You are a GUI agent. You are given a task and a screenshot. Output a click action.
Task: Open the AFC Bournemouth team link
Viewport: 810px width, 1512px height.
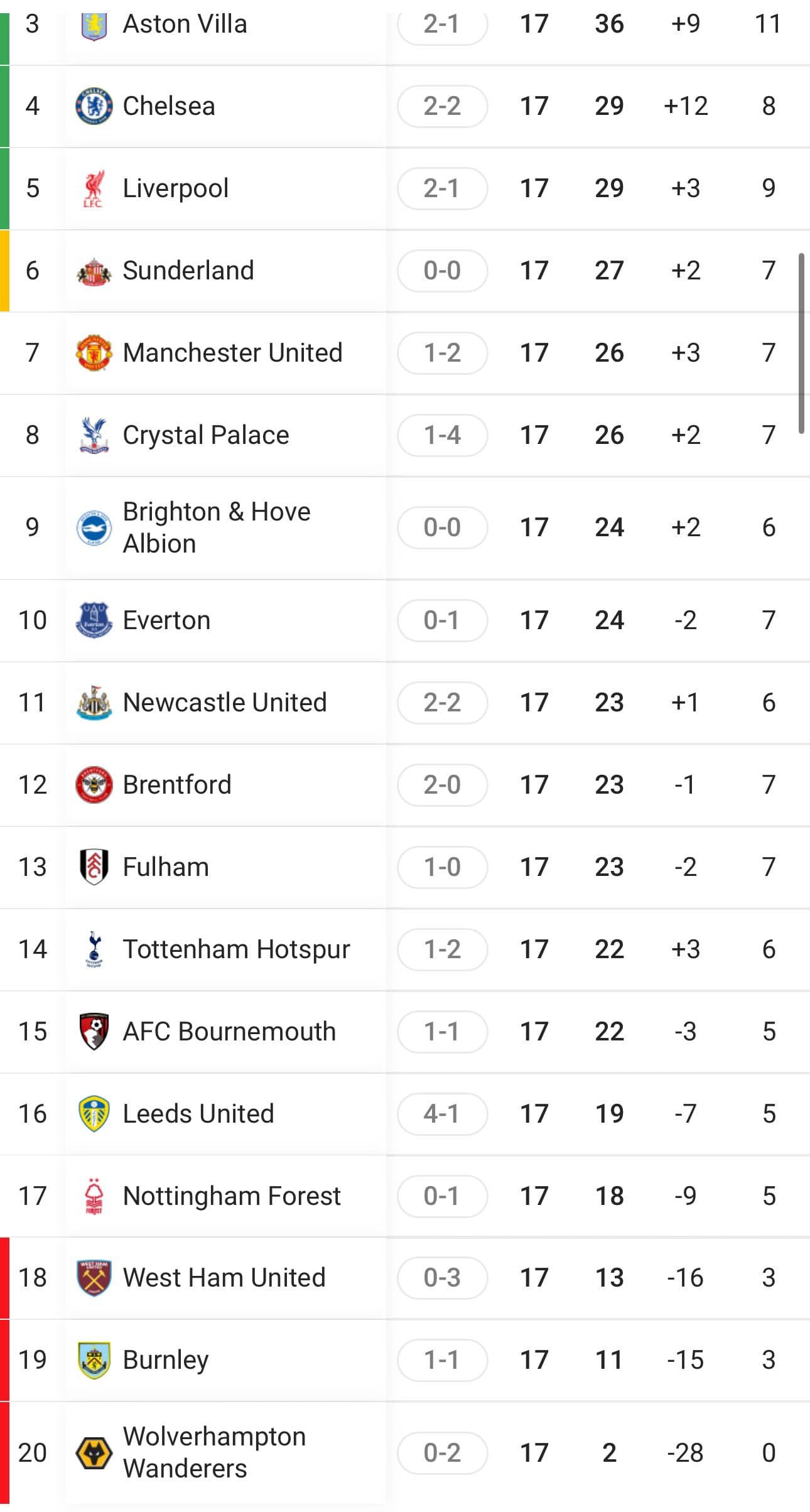pos(229,1031)
